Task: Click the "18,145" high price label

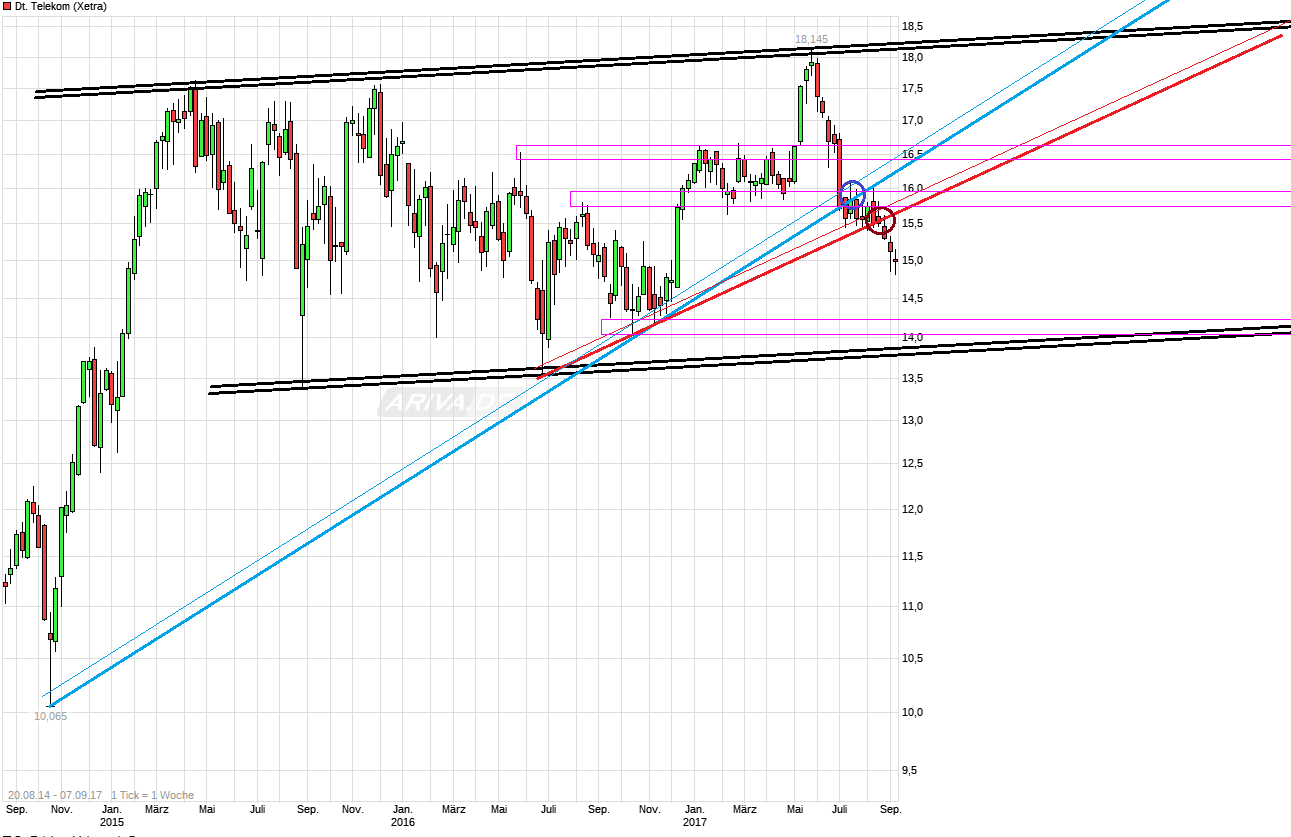Action: click(x=811, y=40)
